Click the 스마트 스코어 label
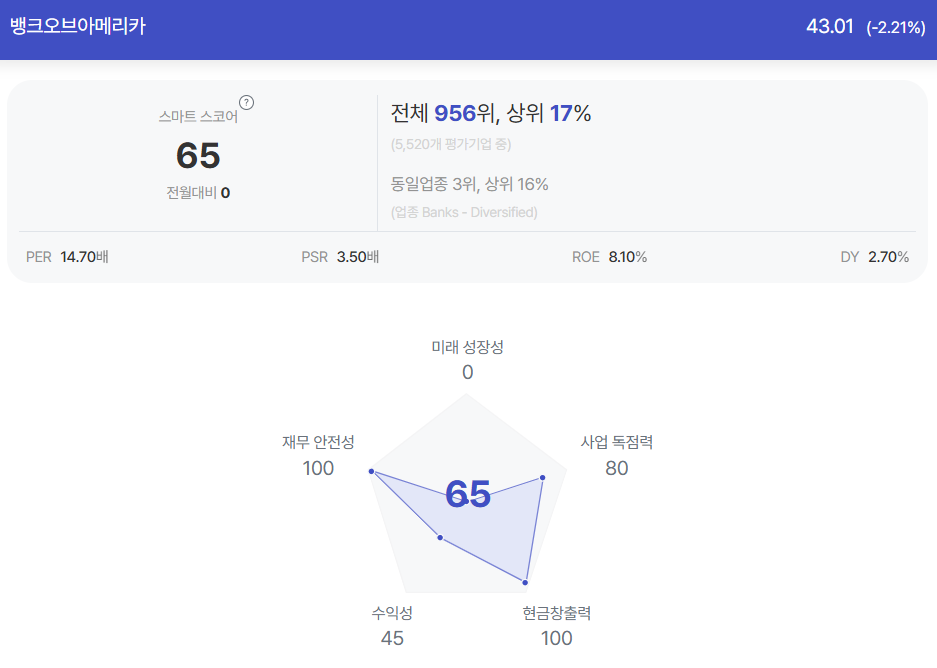 [198, 116]
